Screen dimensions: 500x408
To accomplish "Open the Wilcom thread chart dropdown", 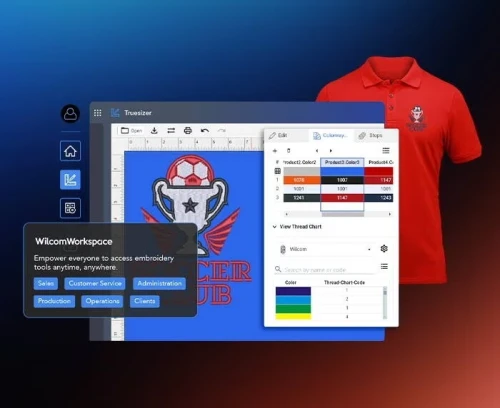I will click(325, 249).
